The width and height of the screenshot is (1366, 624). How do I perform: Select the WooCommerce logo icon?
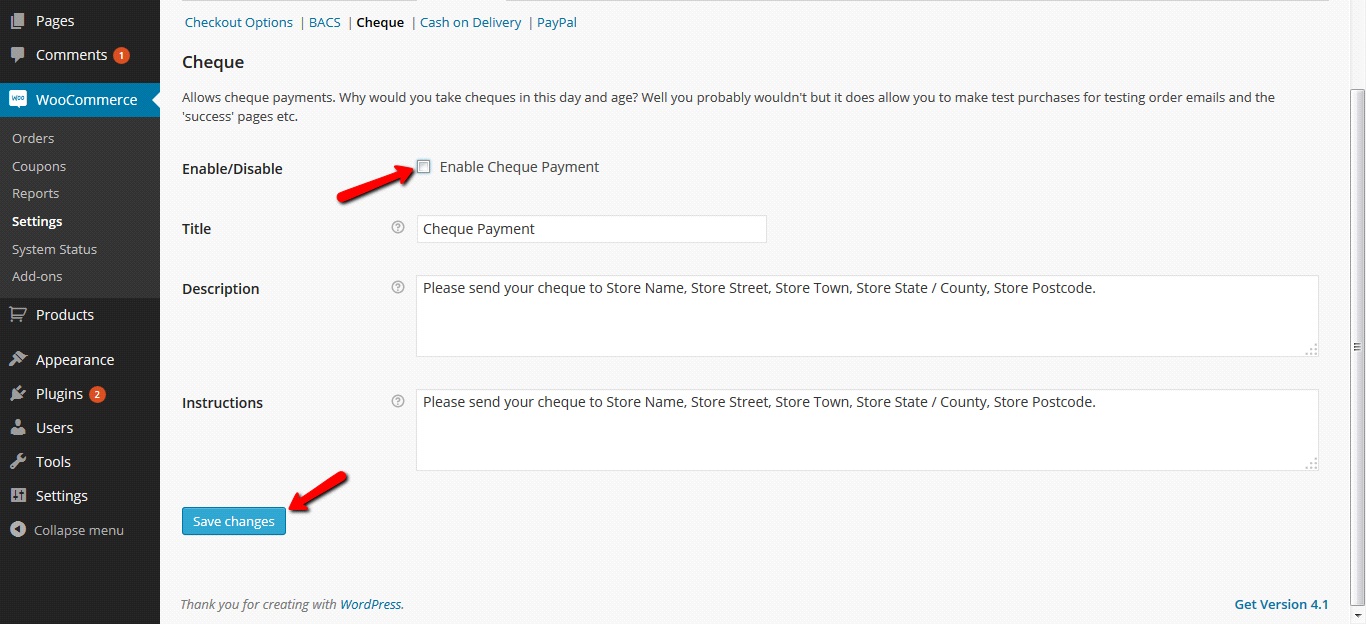click(18, 99)
